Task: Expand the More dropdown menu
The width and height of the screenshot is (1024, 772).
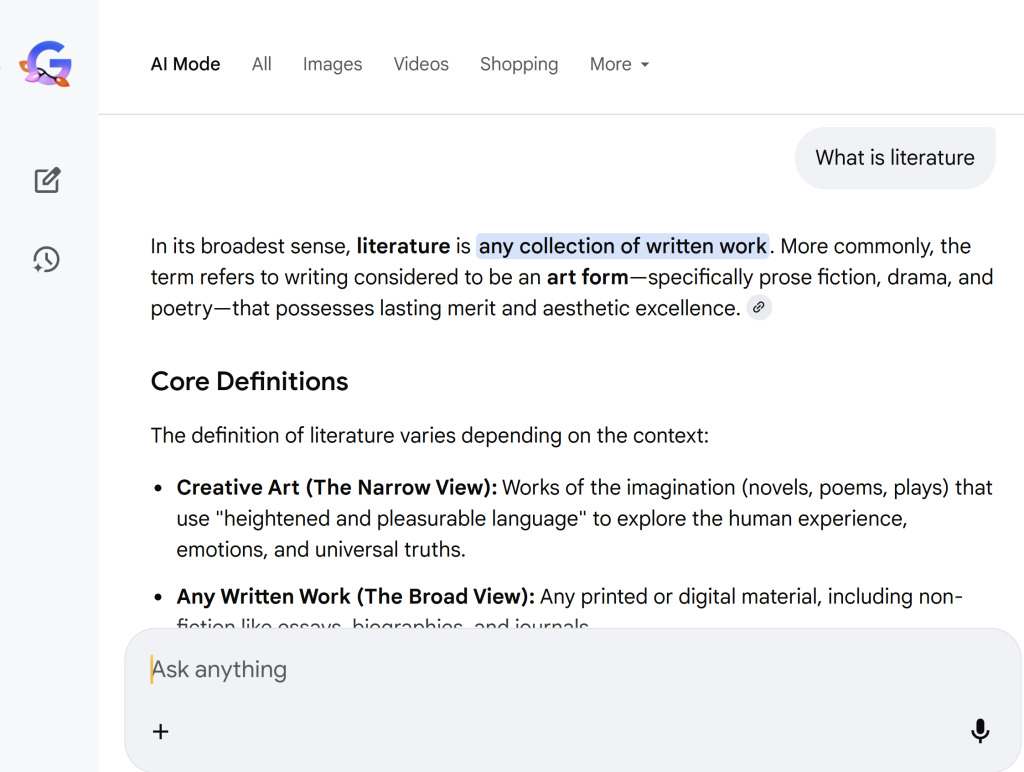Action: click(x=619, y=64)
